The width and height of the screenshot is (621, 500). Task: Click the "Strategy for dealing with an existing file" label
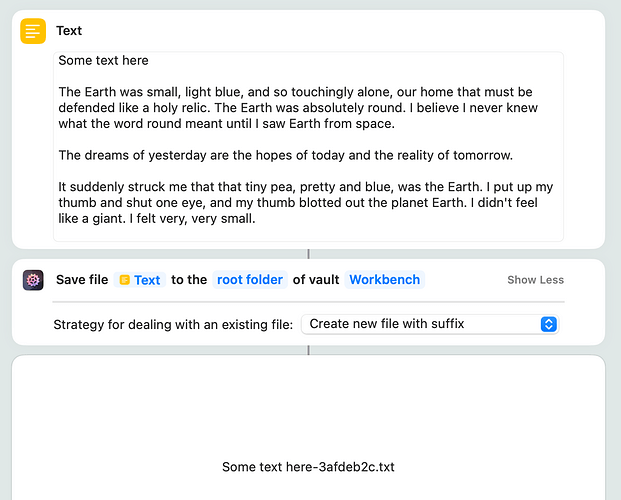tap(173, 324)
